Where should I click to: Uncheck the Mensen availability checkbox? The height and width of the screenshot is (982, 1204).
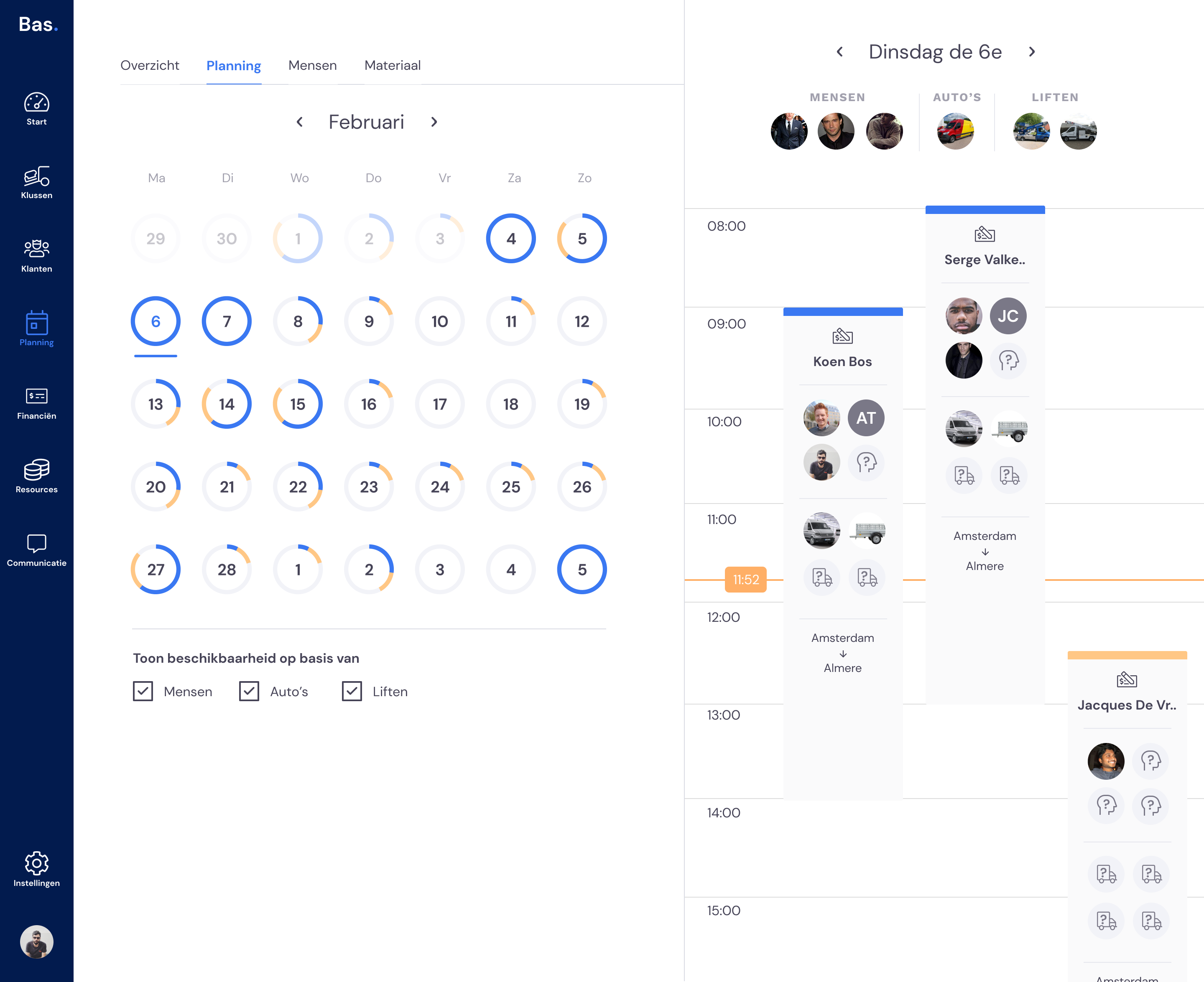pos(143,691)
